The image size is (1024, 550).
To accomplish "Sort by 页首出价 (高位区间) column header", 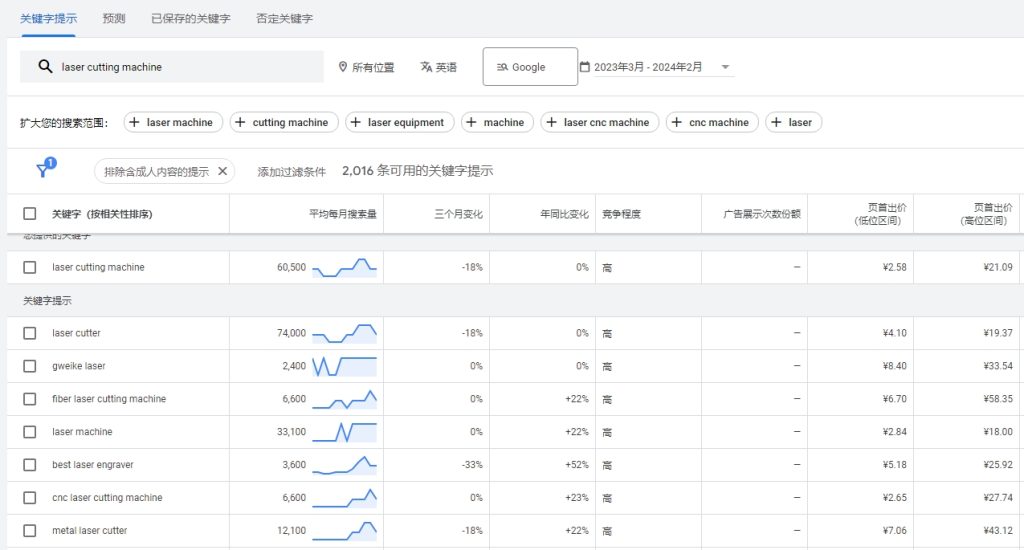I will click(986, 214).
